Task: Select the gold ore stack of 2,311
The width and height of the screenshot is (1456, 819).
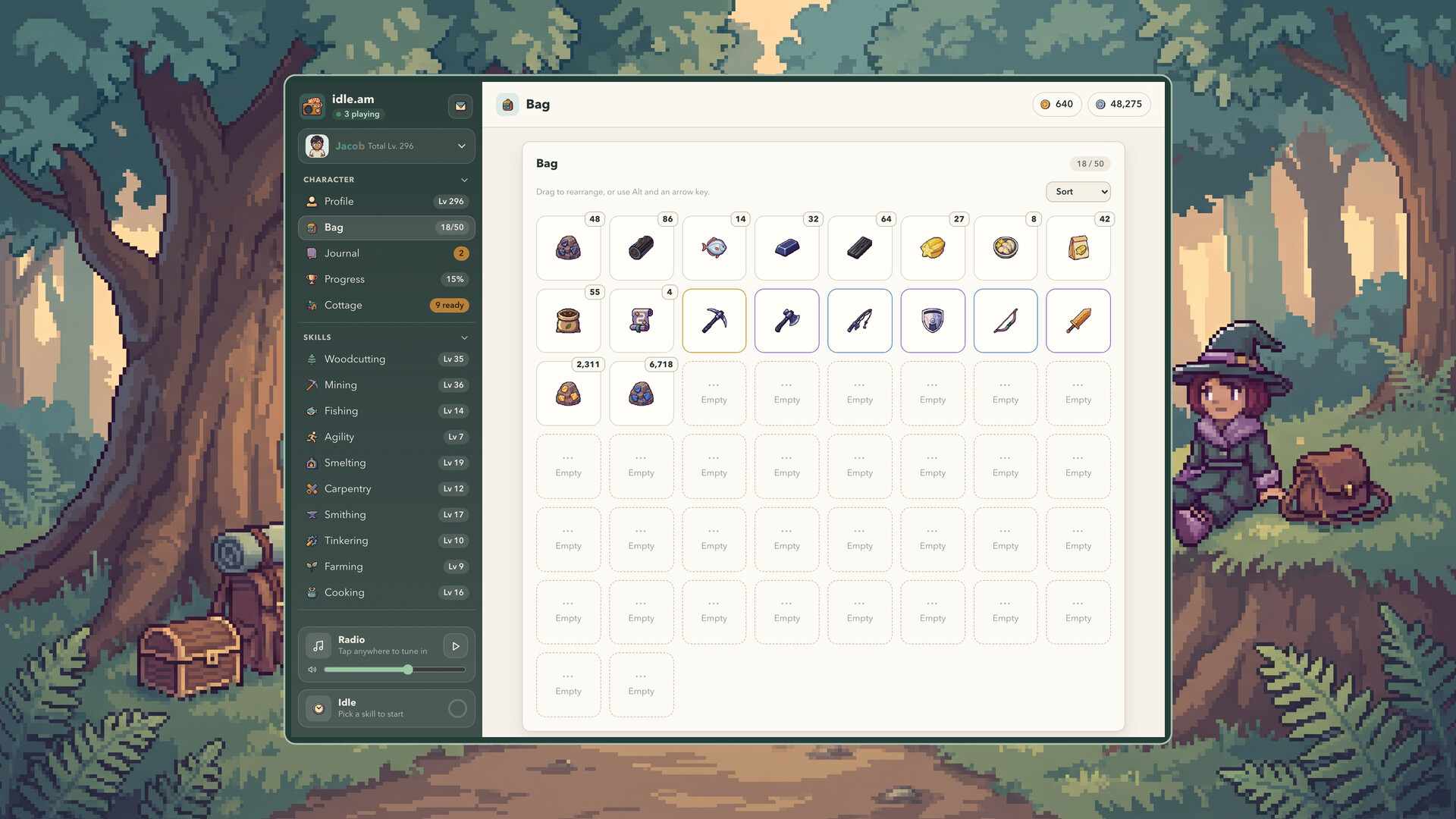Action: coord(568,394)
